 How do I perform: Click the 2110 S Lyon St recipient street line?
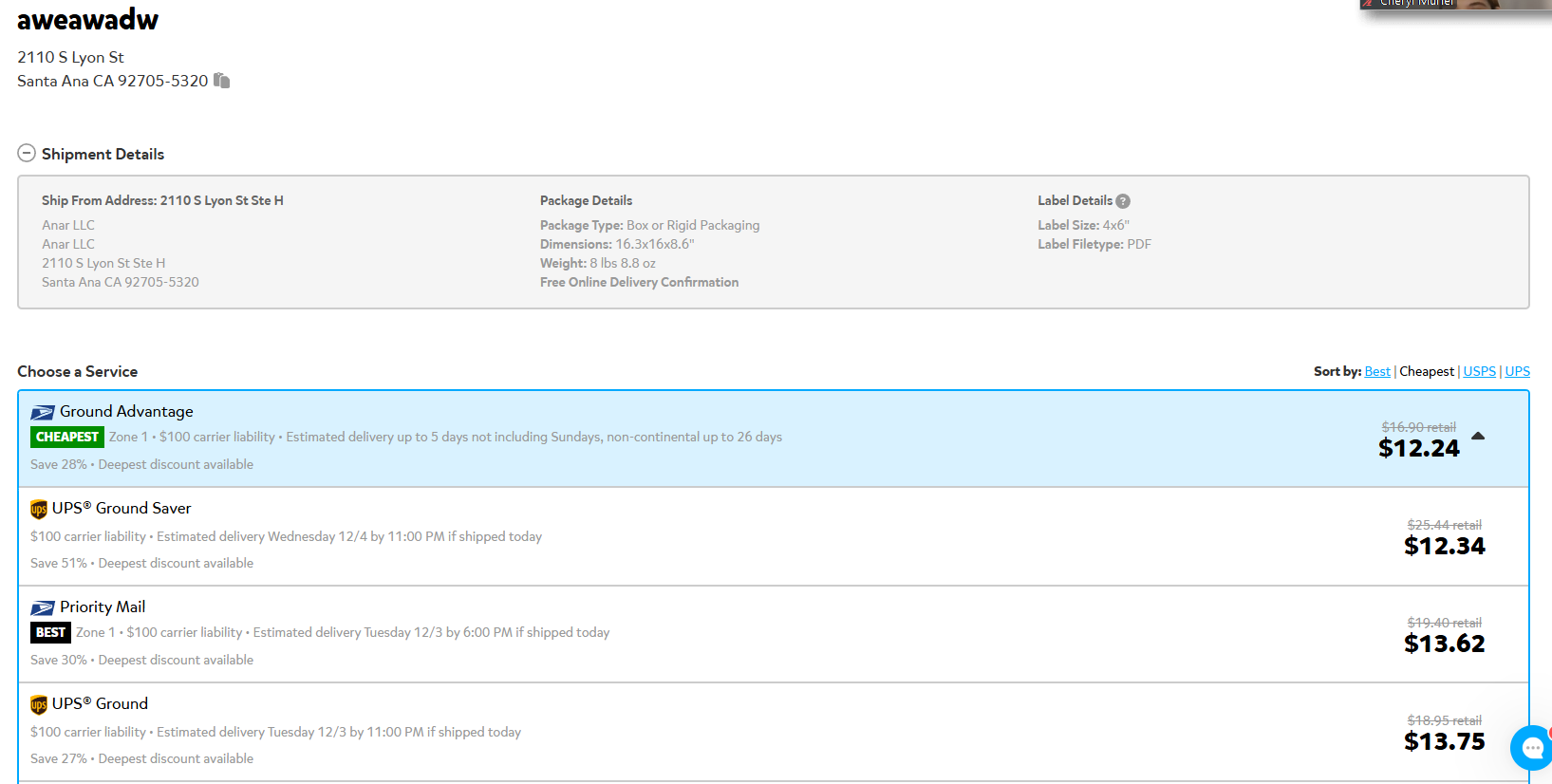click(x=70, y=57)
